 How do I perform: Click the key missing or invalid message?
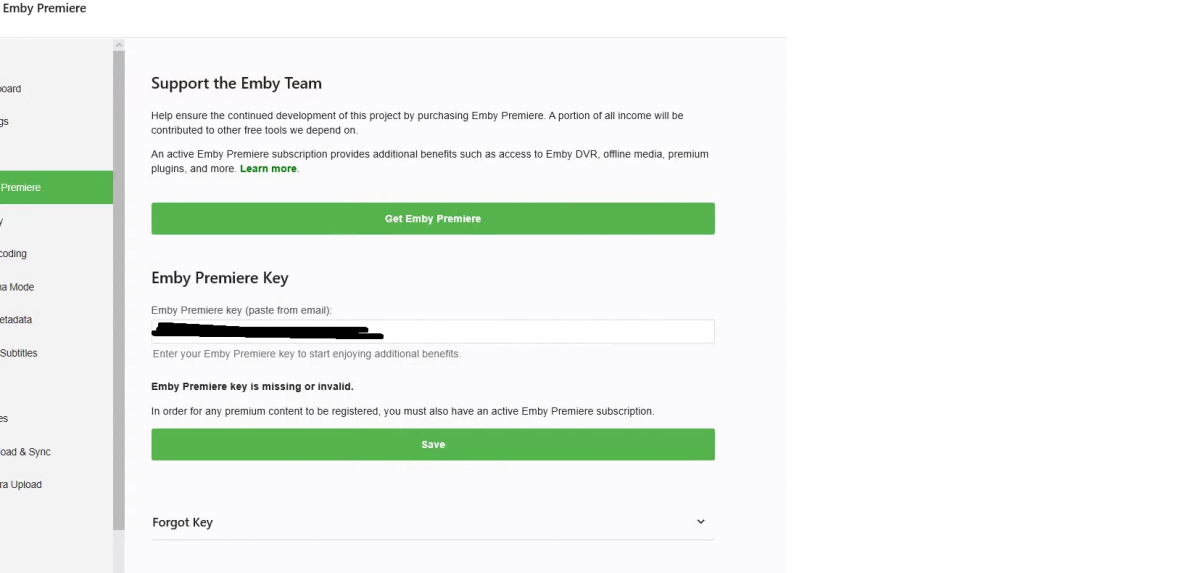tap(252, 386)
